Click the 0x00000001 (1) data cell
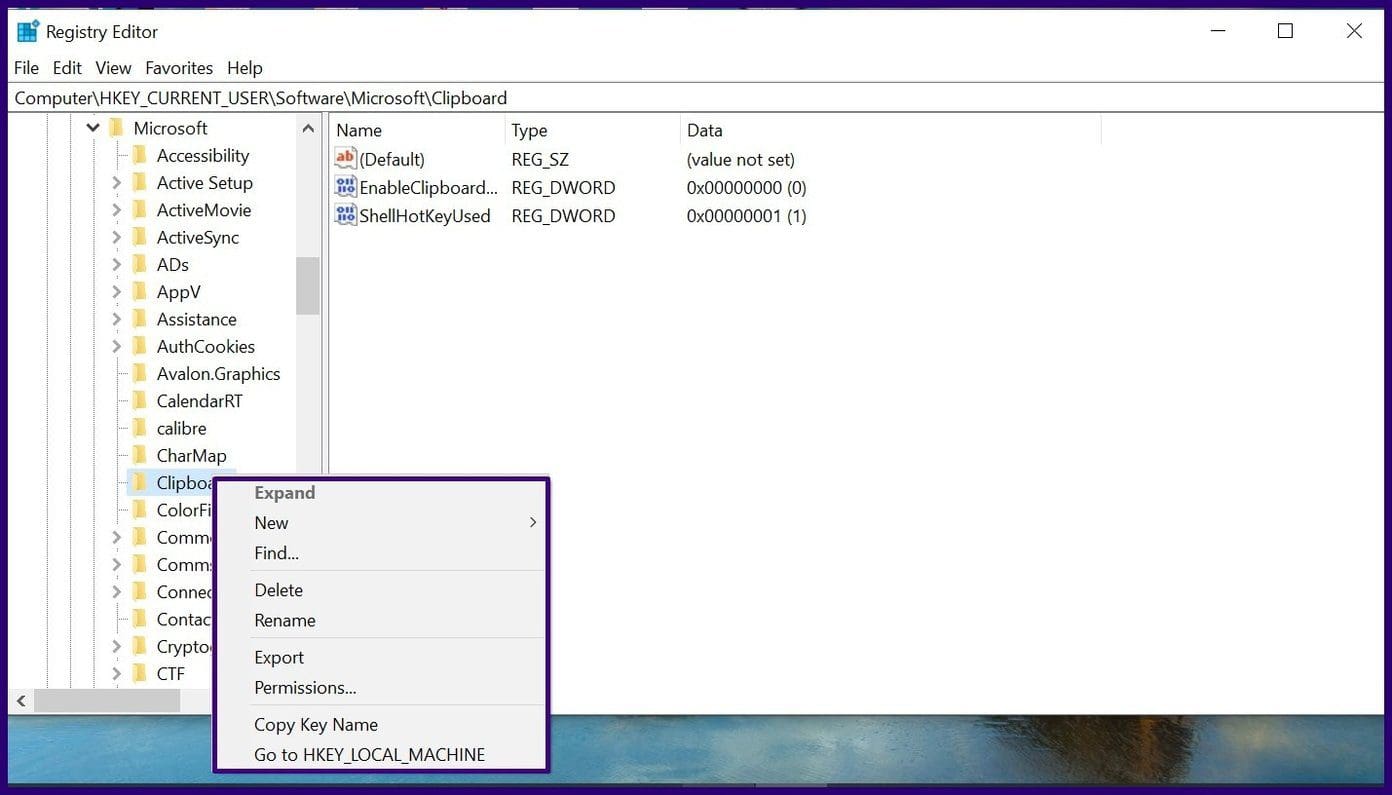This screenshot has height=795, width=1392. (746, 215)
